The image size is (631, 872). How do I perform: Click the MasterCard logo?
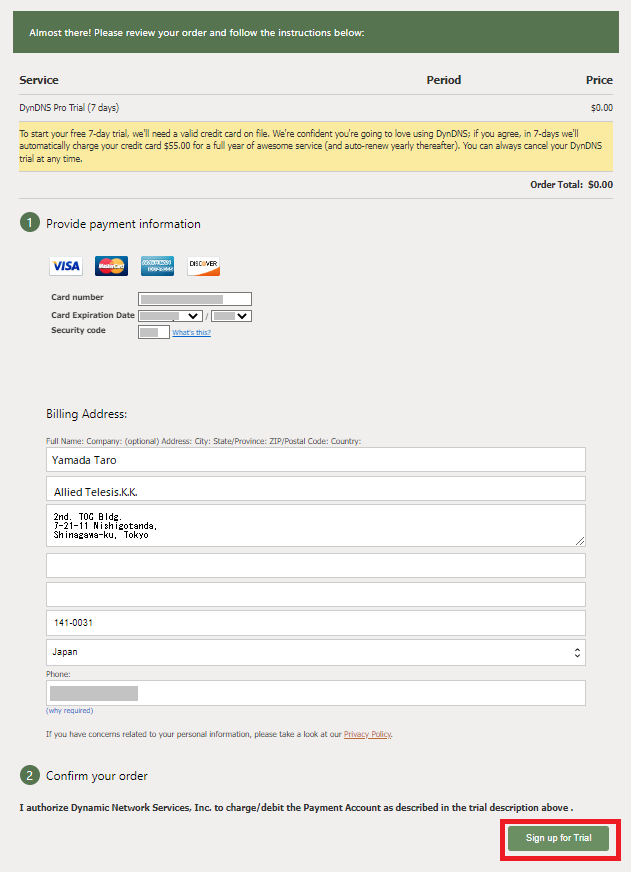tap(111, 266)
